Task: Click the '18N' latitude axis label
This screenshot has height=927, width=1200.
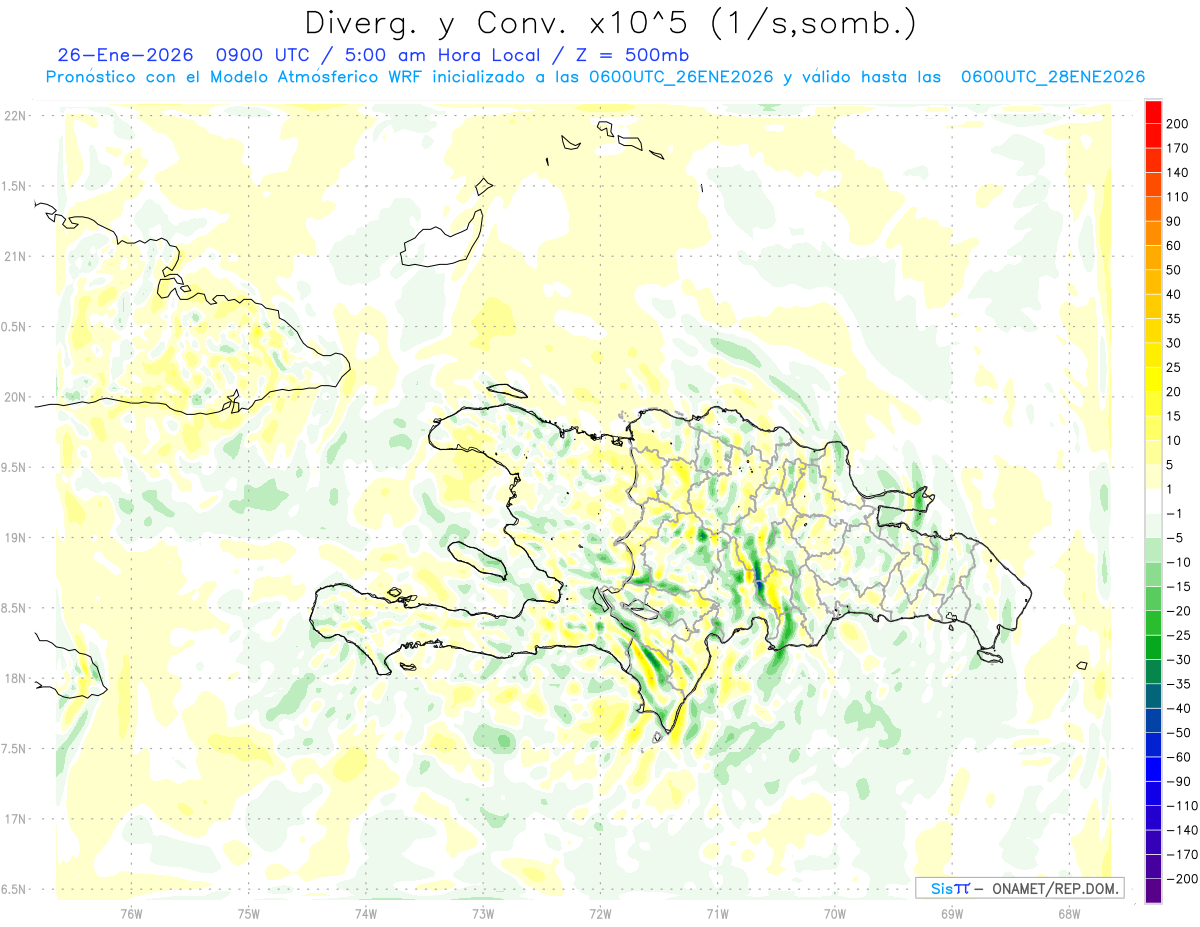Action: [15, 678]
